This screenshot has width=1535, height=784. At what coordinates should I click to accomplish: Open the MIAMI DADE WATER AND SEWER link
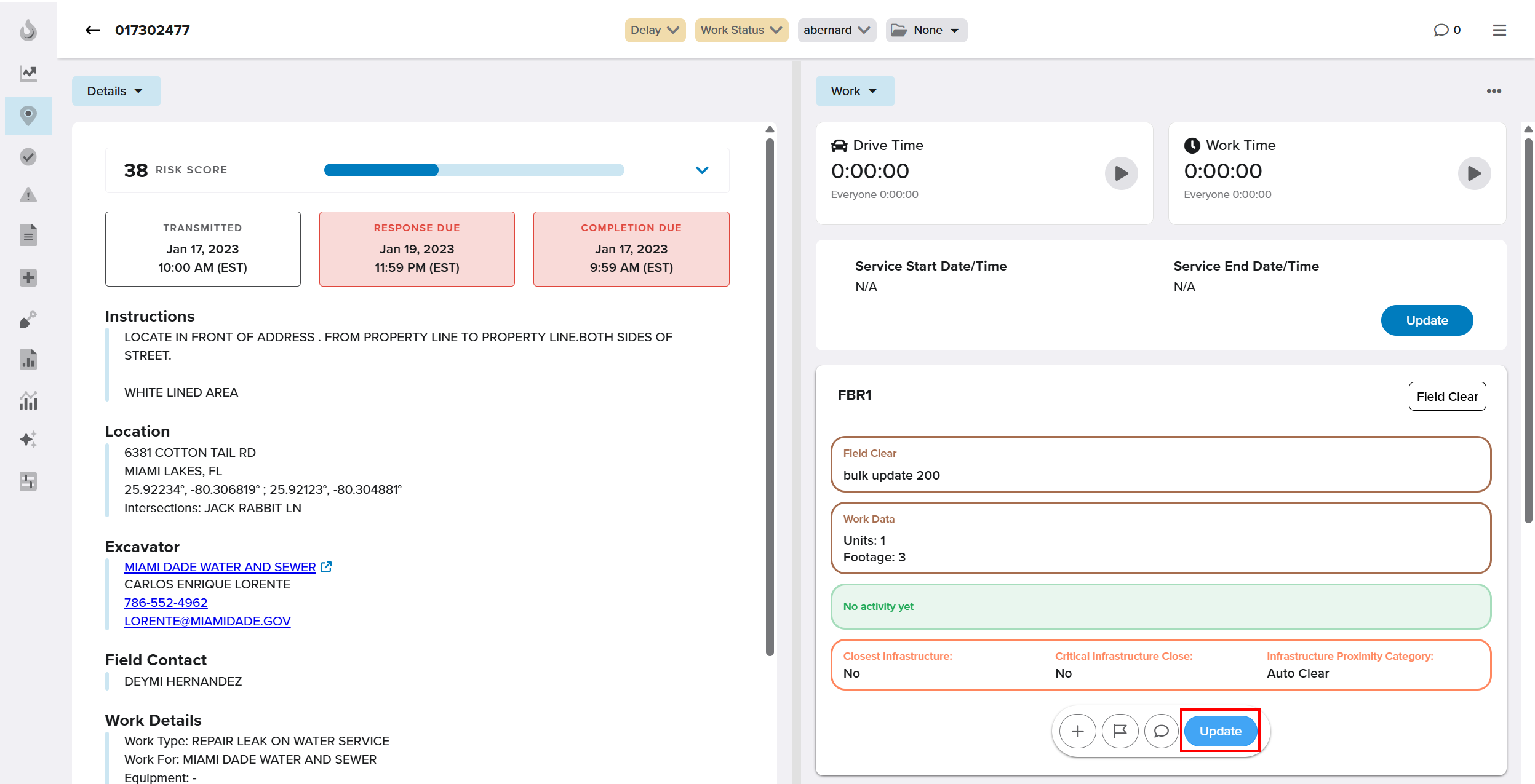(x=220, y=567)
